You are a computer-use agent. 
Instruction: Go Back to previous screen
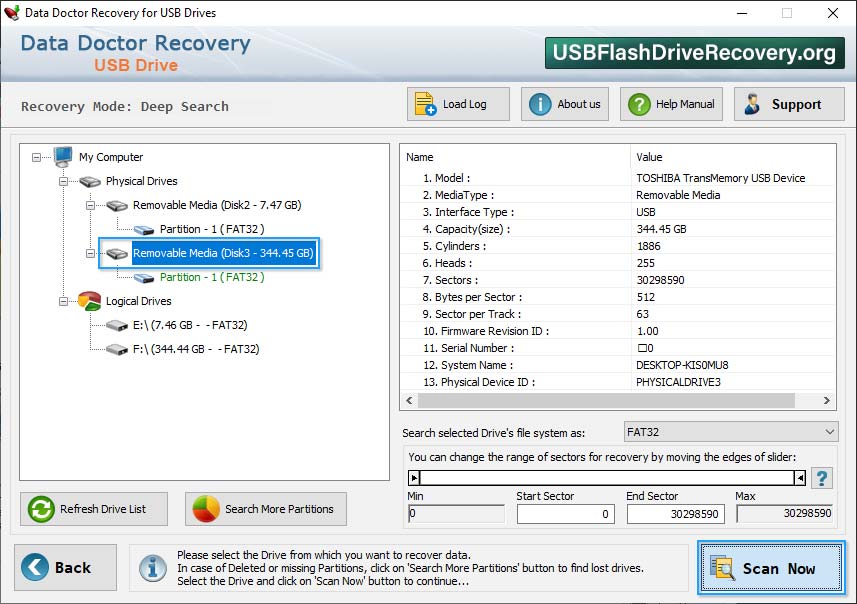(x=66, y=567)
